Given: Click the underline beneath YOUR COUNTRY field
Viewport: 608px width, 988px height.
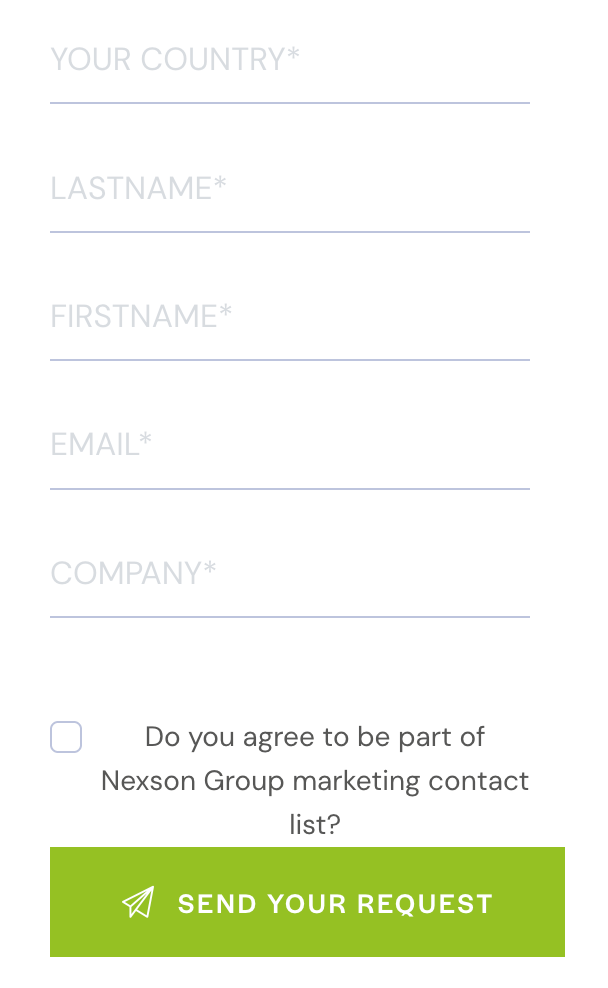Looking at the screenshot, I should point(290,103).
